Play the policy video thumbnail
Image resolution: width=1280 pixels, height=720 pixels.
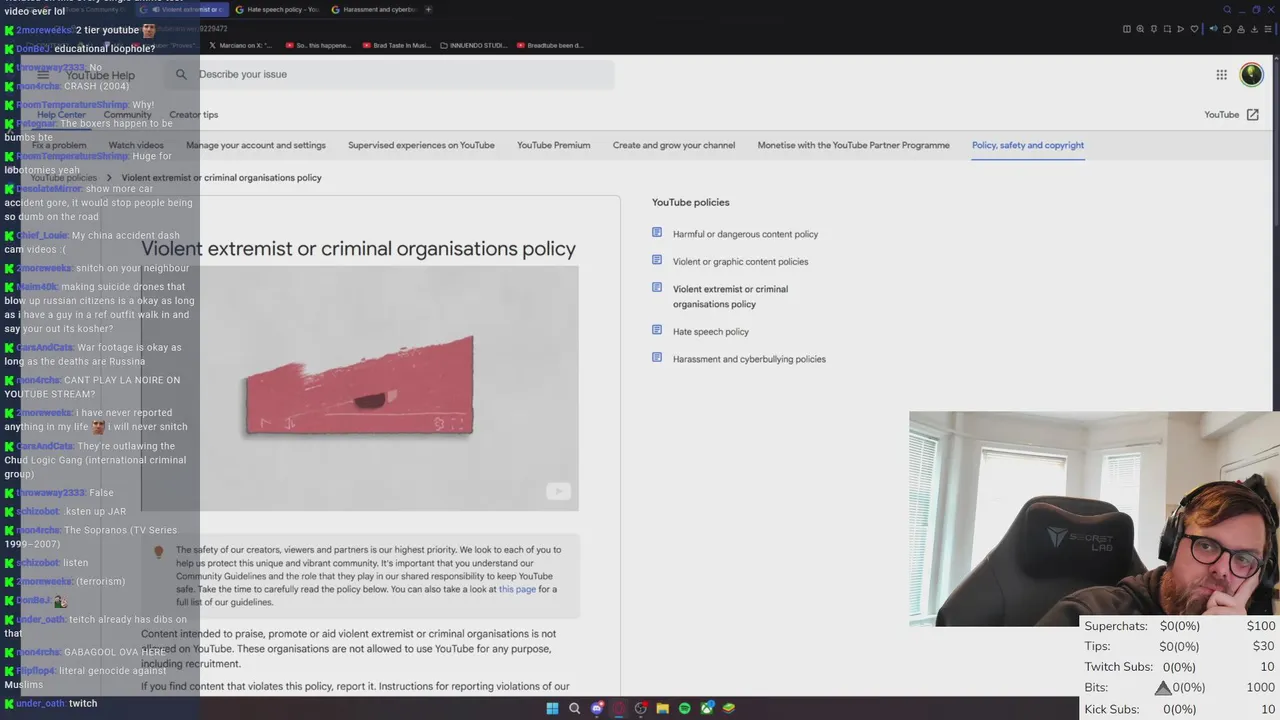click(x=359, y=388)
